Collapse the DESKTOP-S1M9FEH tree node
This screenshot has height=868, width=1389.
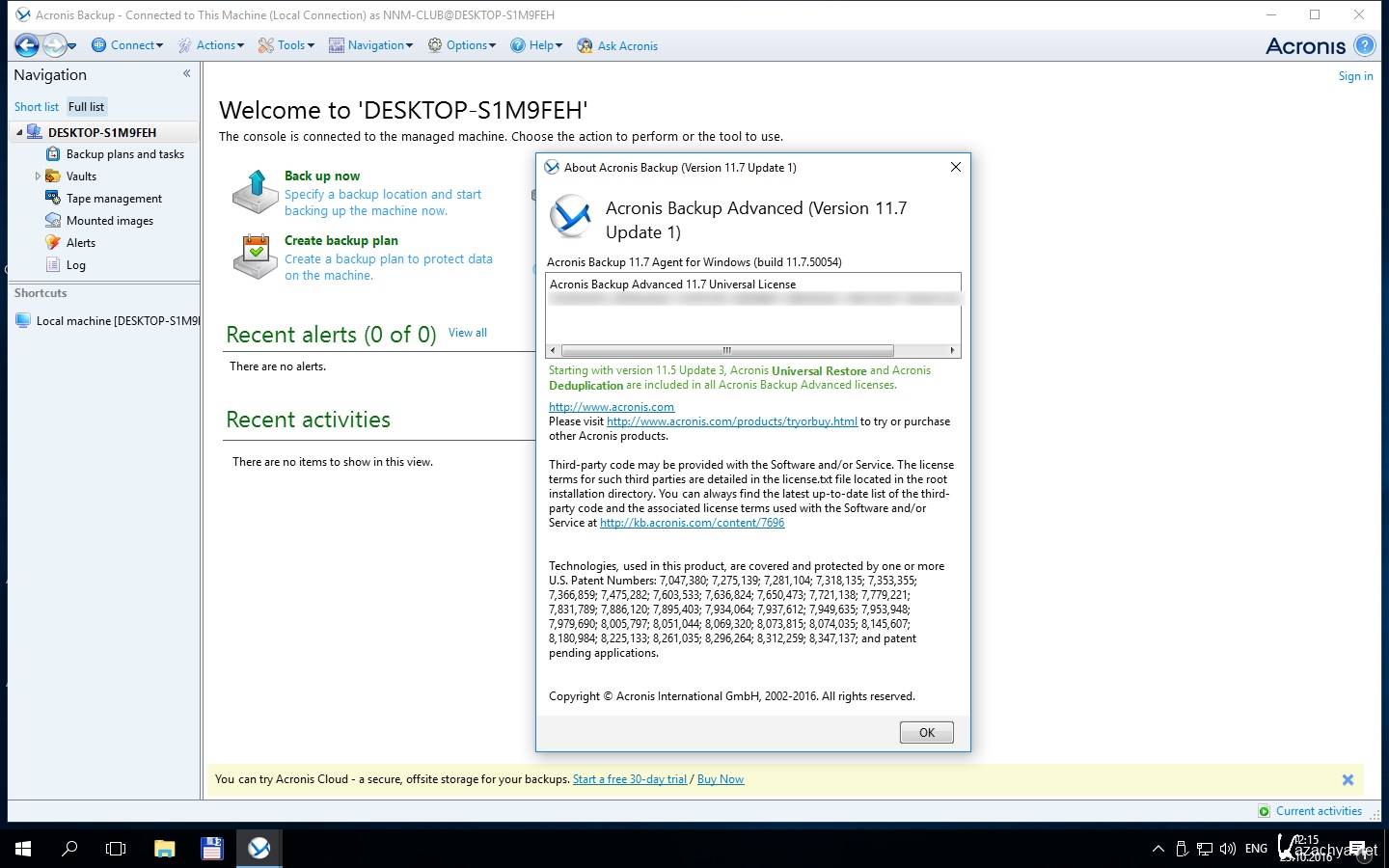19,132
